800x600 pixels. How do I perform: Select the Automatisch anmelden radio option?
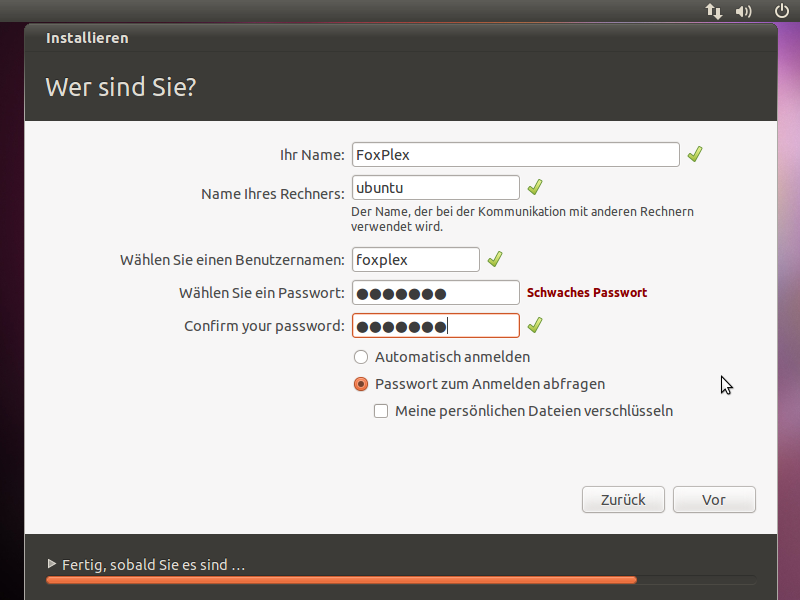coord(361,357)
